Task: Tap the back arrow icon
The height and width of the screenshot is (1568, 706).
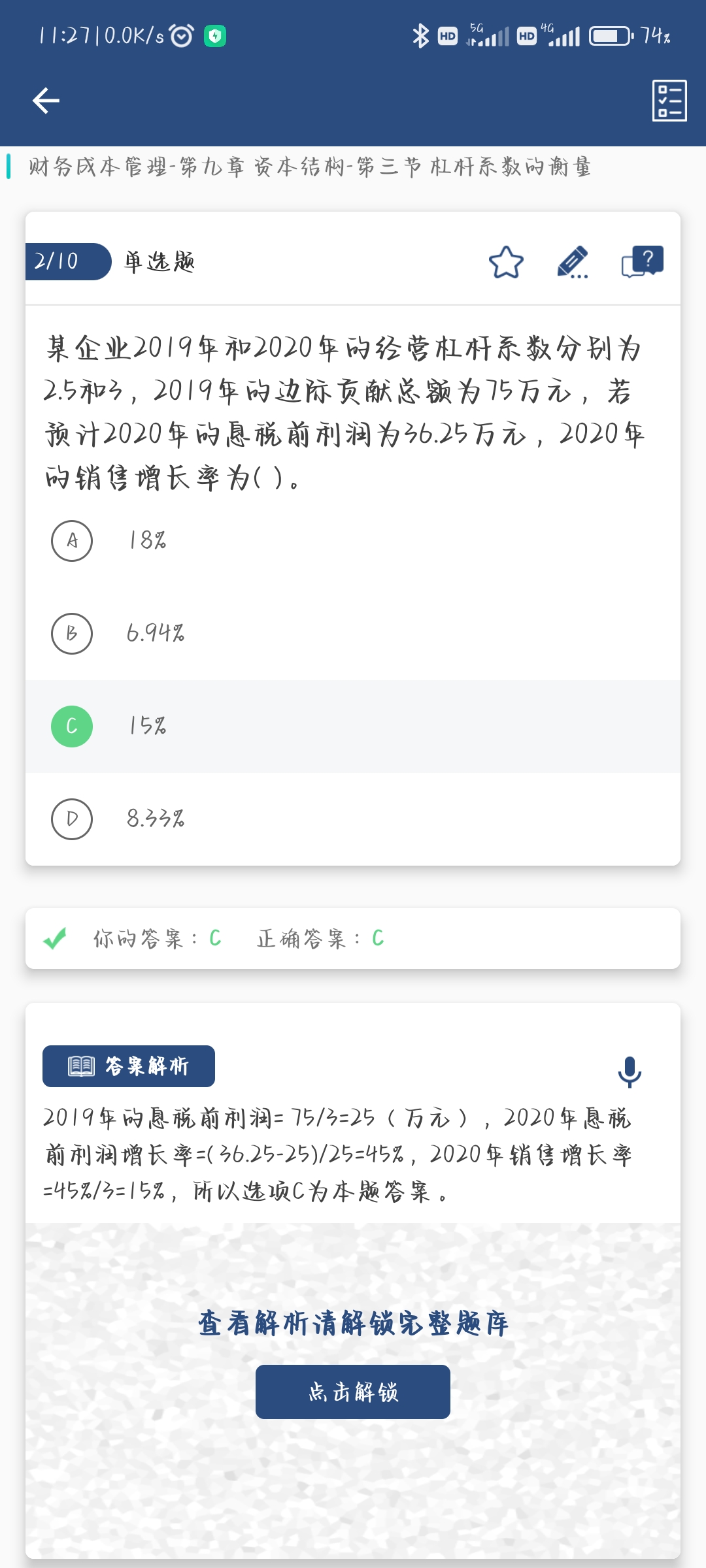Action: pyautogui.click(x=46, y=101)
